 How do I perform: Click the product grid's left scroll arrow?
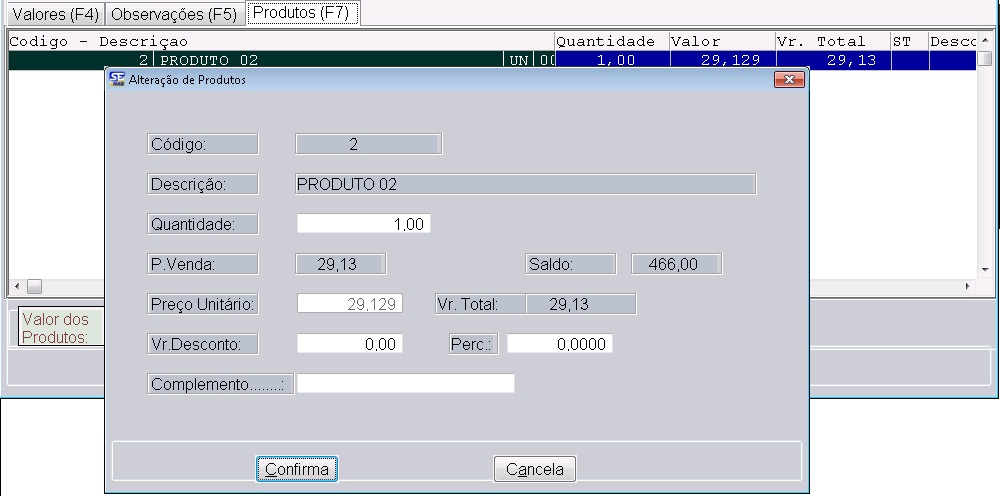(14, 287)
